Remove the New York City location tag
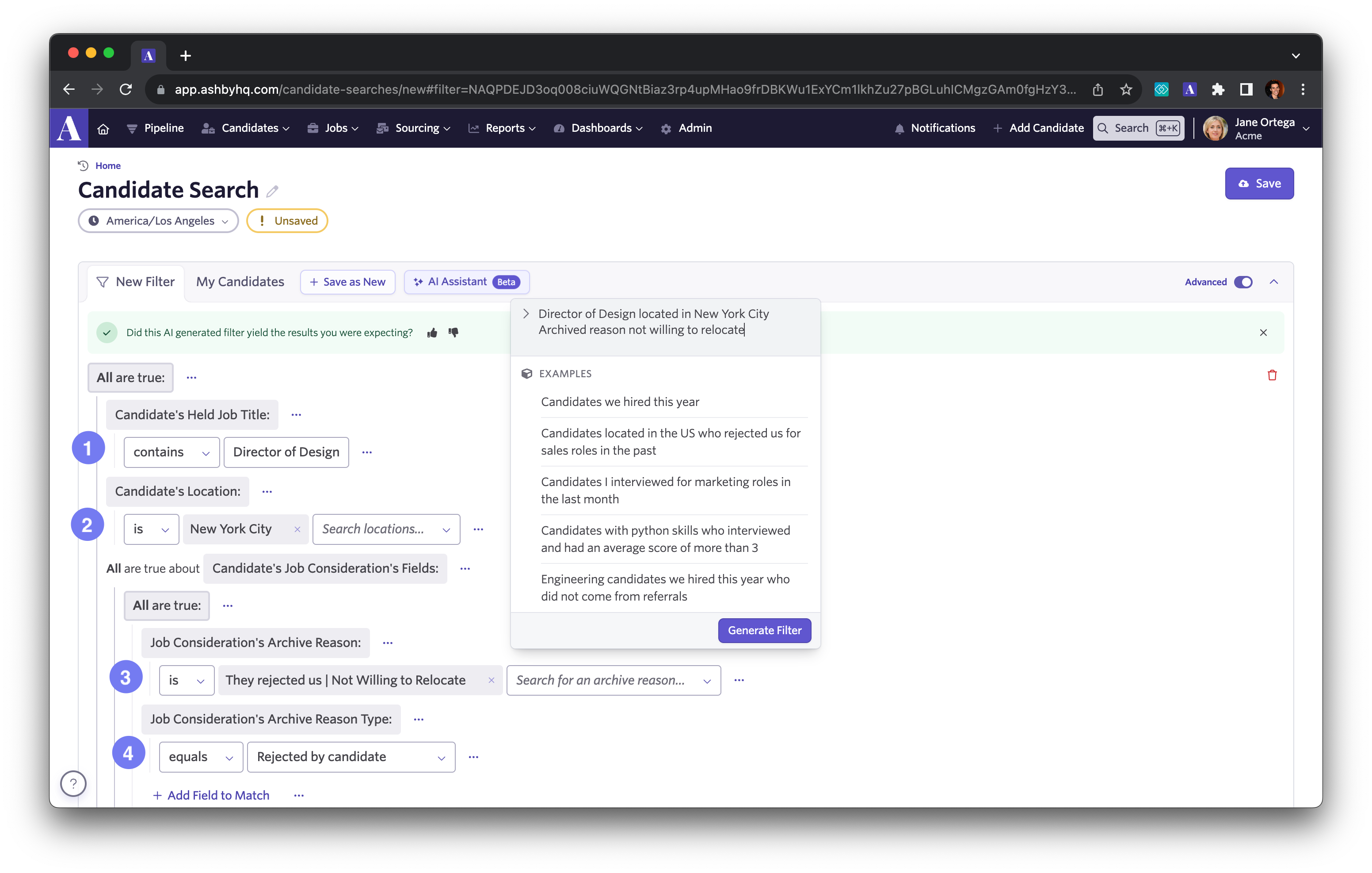Viewport: 1372px width, 873px height. [297, 529]
